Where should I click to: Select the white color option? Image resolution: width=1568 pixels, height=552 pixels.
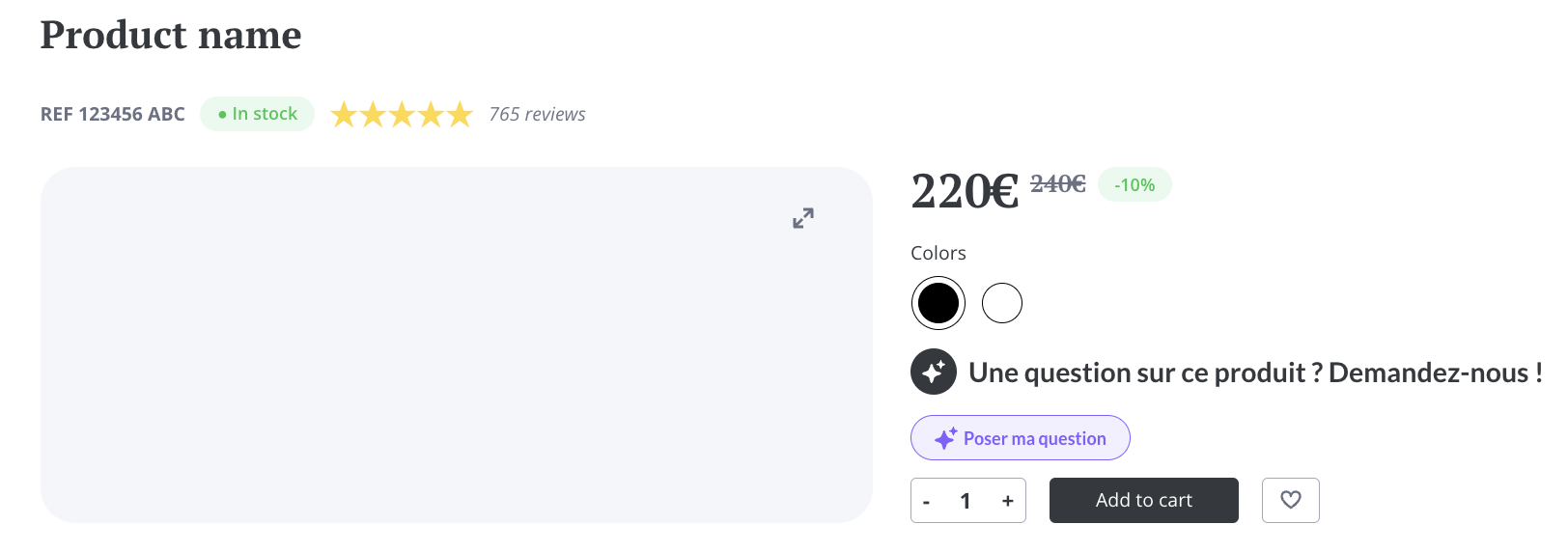[x=1002, y=303]
